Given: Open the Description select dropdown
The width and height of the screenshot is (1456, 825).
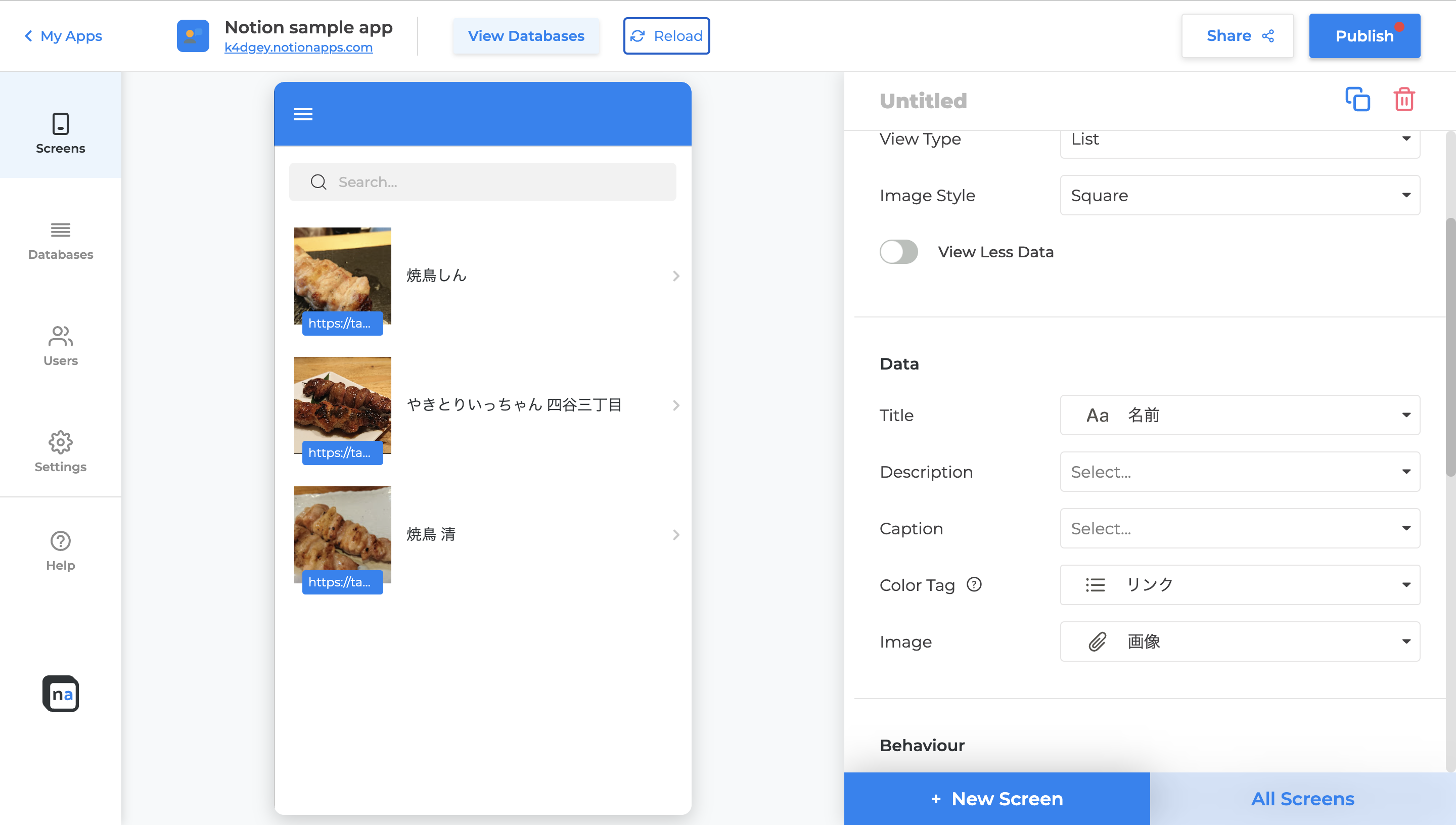Looking at the screenshot, I should point(1240,472).
